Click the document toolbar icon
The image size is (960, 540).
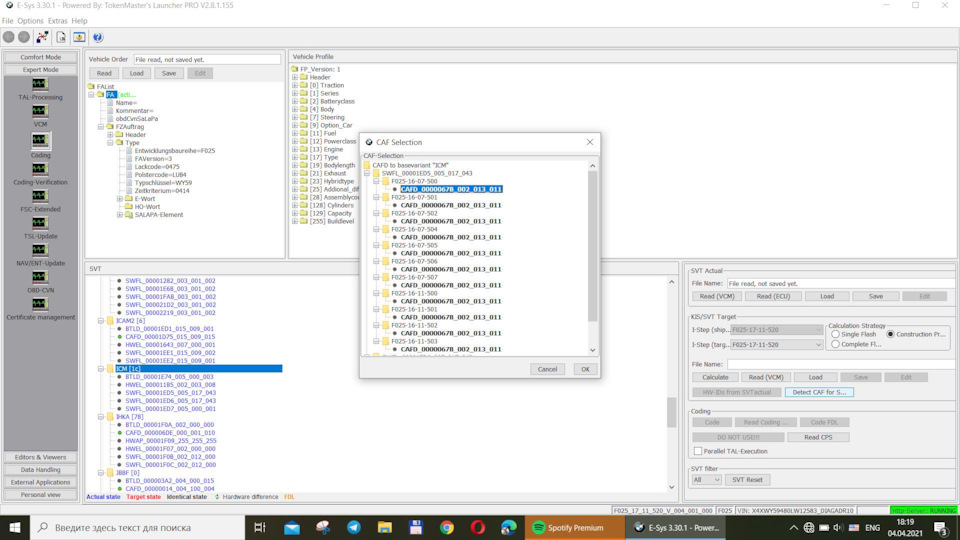[61, 37]
